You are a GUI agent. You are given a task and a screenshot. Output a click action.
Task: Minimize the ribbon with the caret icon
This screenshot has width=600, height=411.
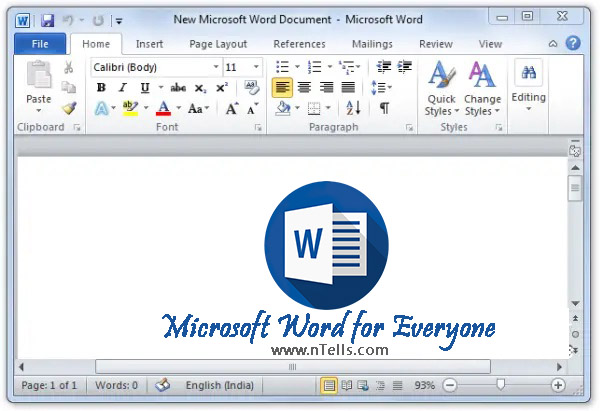tap(553, 44)
